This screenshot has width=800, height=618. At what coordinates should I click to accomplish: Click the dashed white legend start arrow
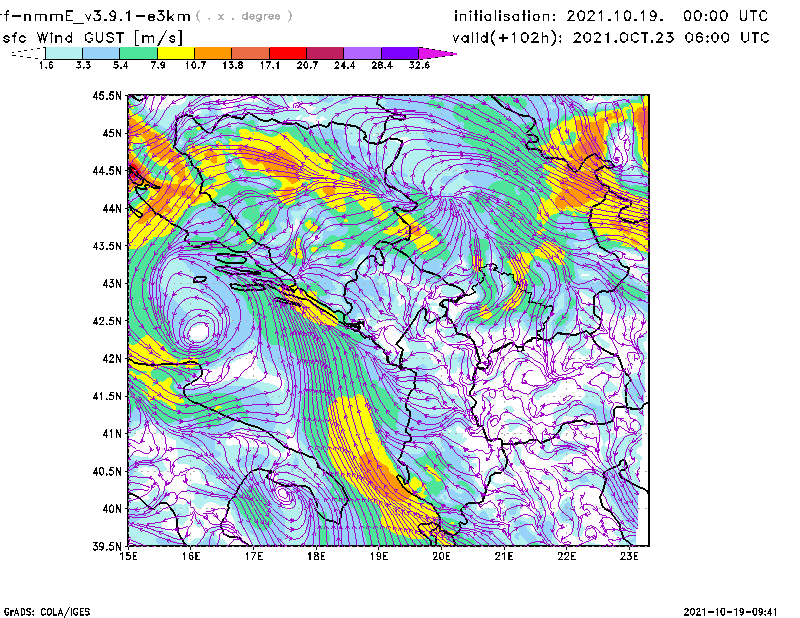point(28,53)
